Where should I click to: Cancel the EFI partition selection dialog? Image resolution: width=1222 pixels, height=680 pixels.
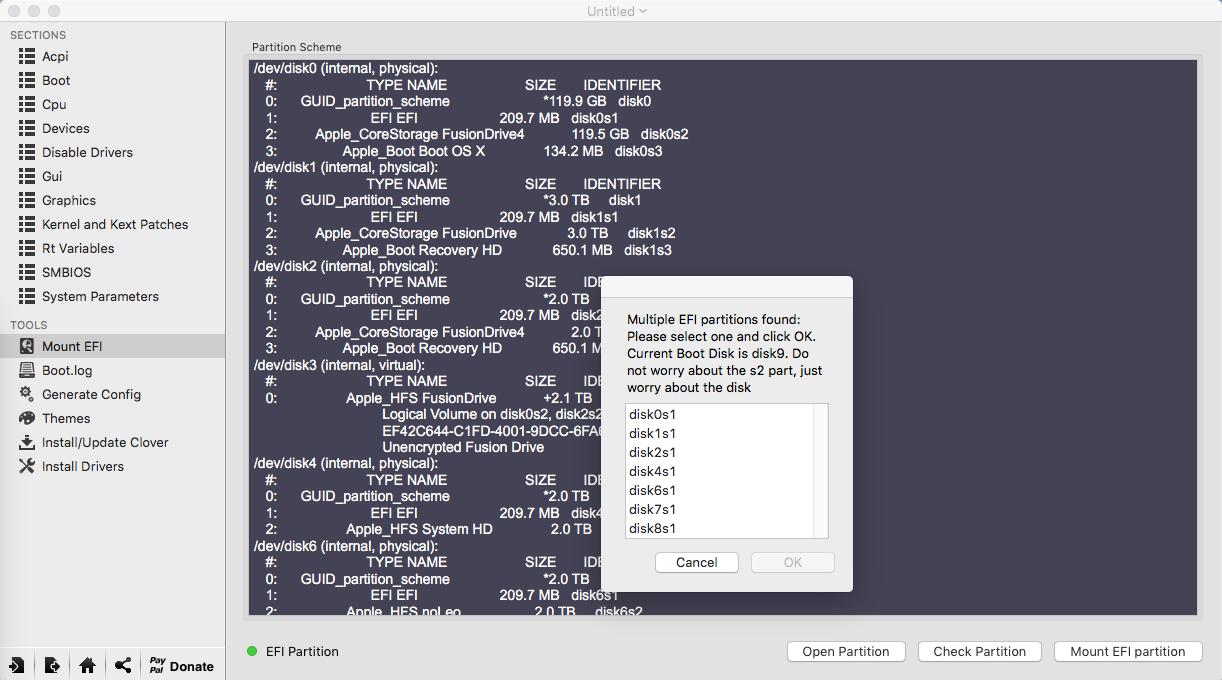point(697,562)
